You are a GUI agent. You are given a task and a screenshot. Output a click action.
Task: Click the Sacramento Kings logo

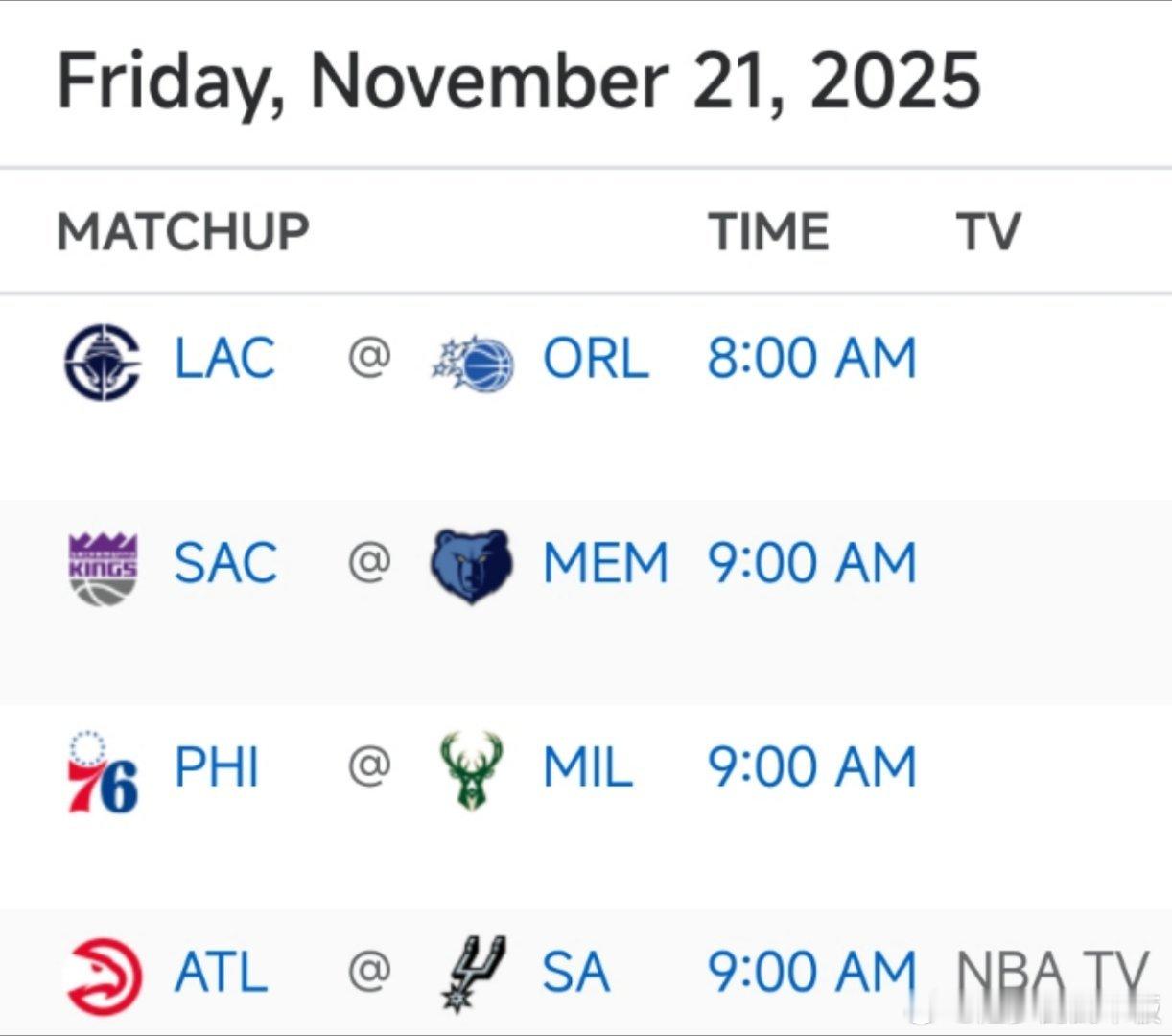[x=104, y=568]
